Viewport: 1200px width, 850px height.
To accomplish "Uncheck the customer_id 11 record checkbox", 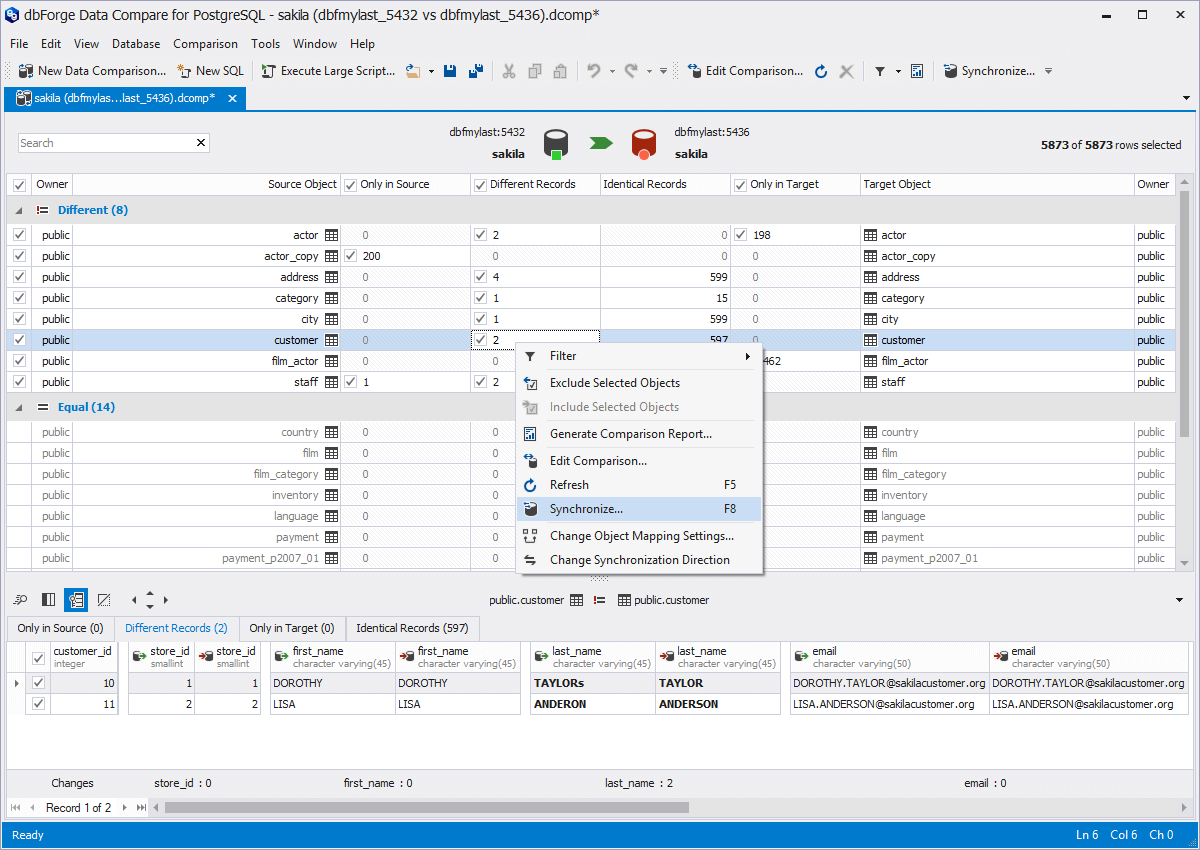I will coord(39,704).
